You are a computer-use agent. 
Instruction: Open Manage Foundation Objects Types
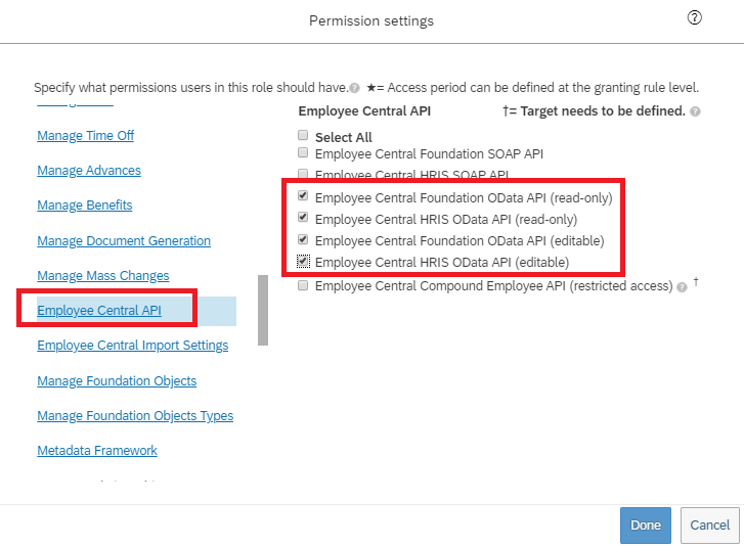[135, 416]
